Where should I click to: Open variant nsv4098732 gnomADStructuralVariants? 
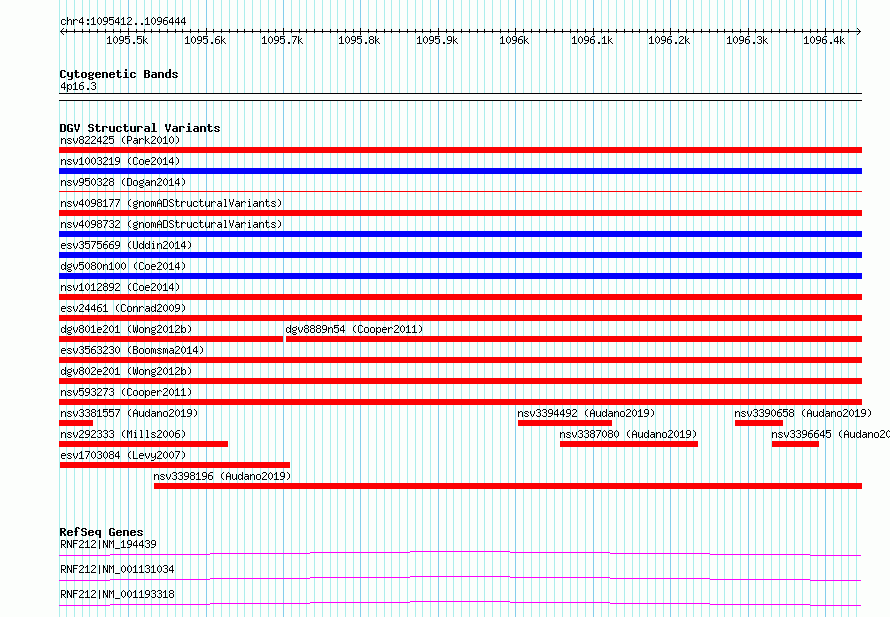click(x=171, y=224)
